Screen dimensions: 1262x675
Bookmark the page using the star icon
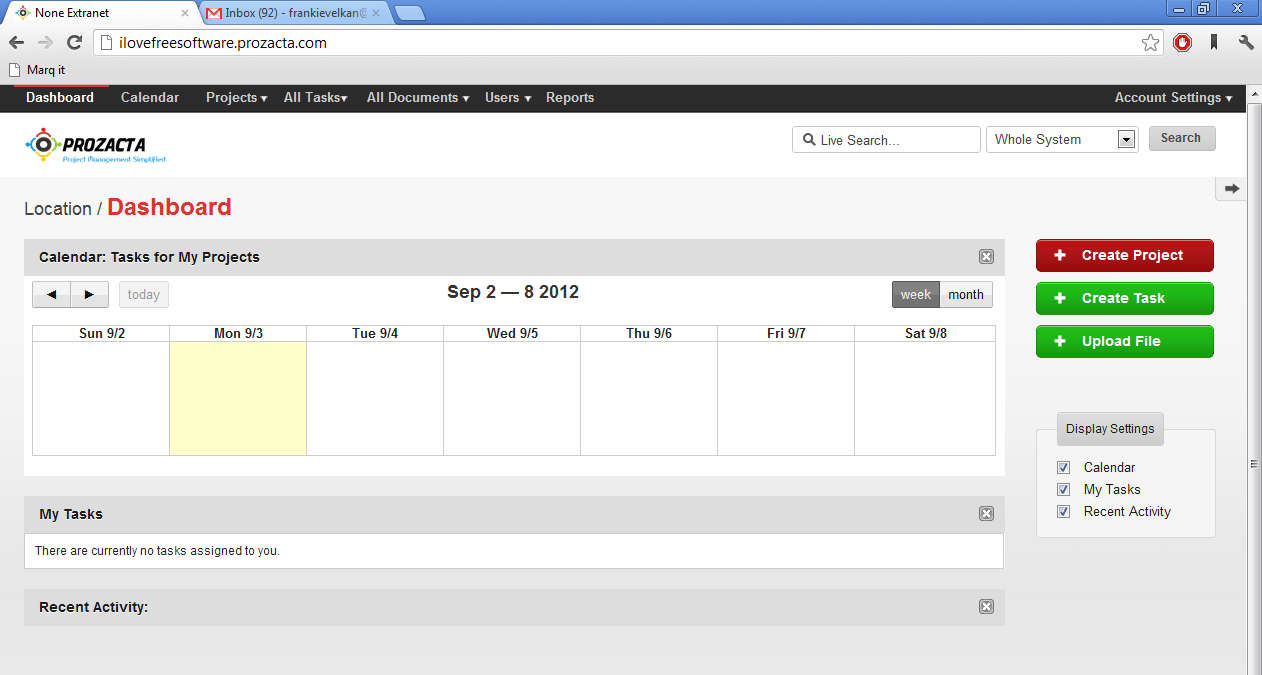click(1150, 43)
